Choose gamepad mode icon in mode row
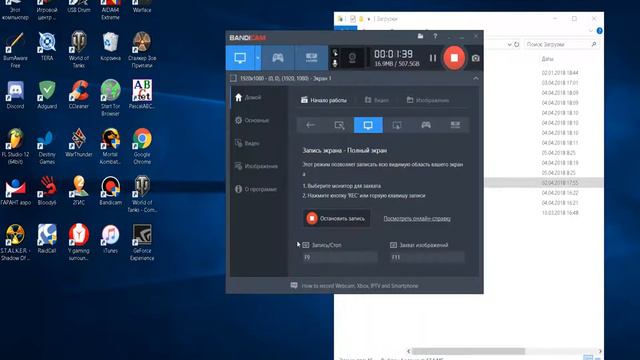The image size is (640, 360). coord(426,125)
